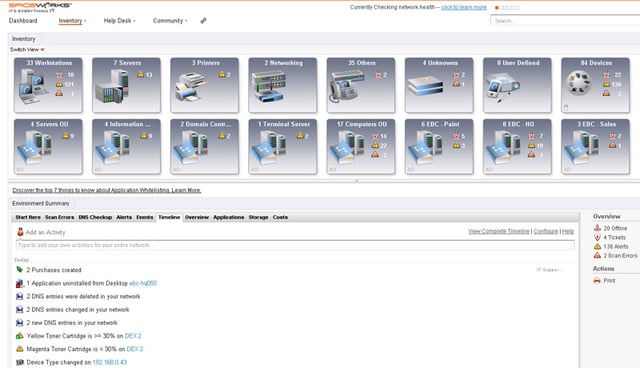Click '2 DNS entries were deleted' entry
Screen dimensions: 640x368
[x=83, y=296]
